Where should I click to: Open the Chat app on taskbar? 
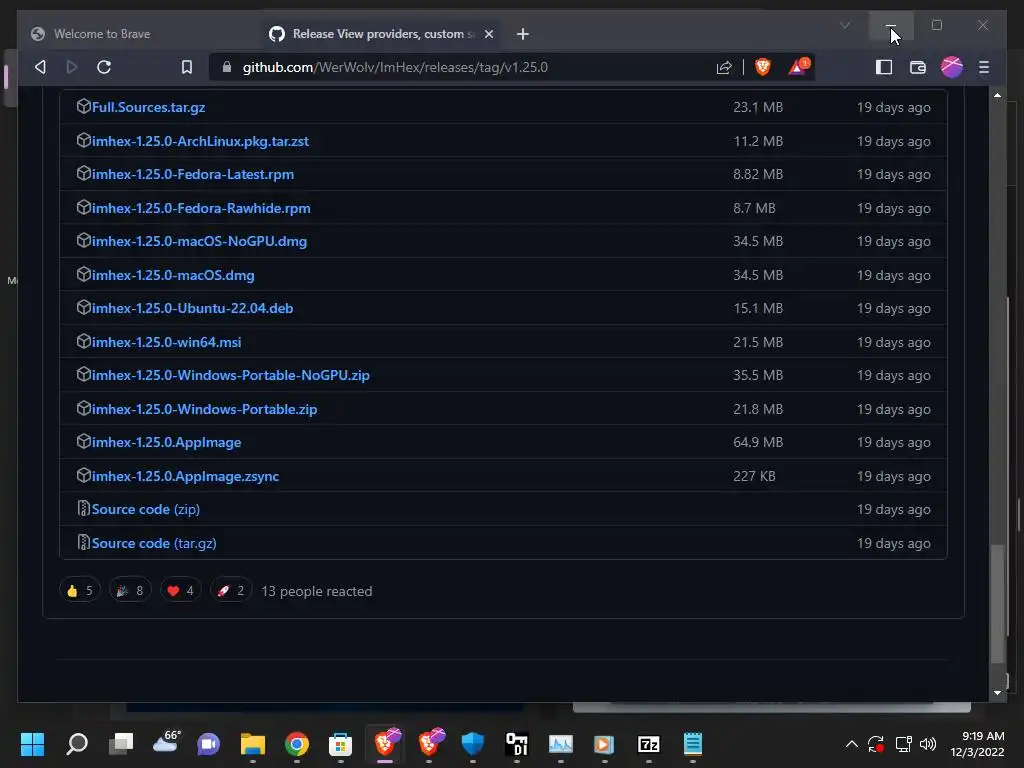click(208, 744)
